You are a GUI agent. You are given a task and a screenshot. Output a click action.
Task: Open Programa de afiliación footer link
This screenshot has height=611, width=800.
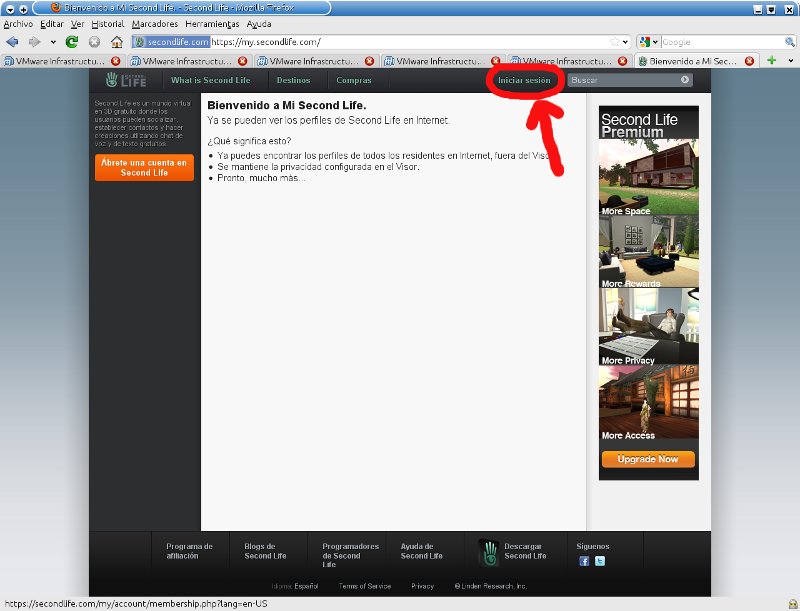189,551
